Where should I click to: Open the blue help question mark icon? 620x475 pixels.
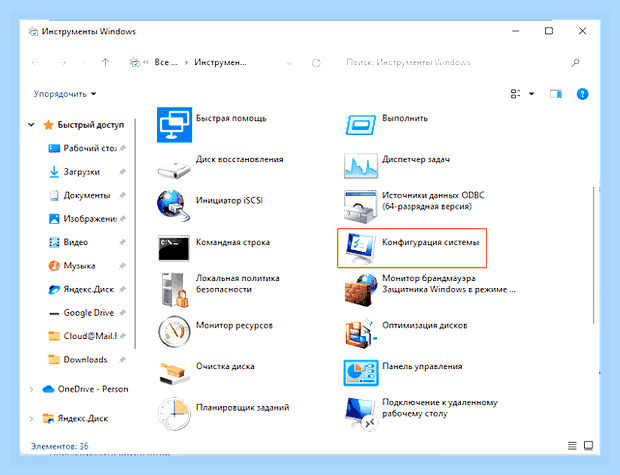582,94
